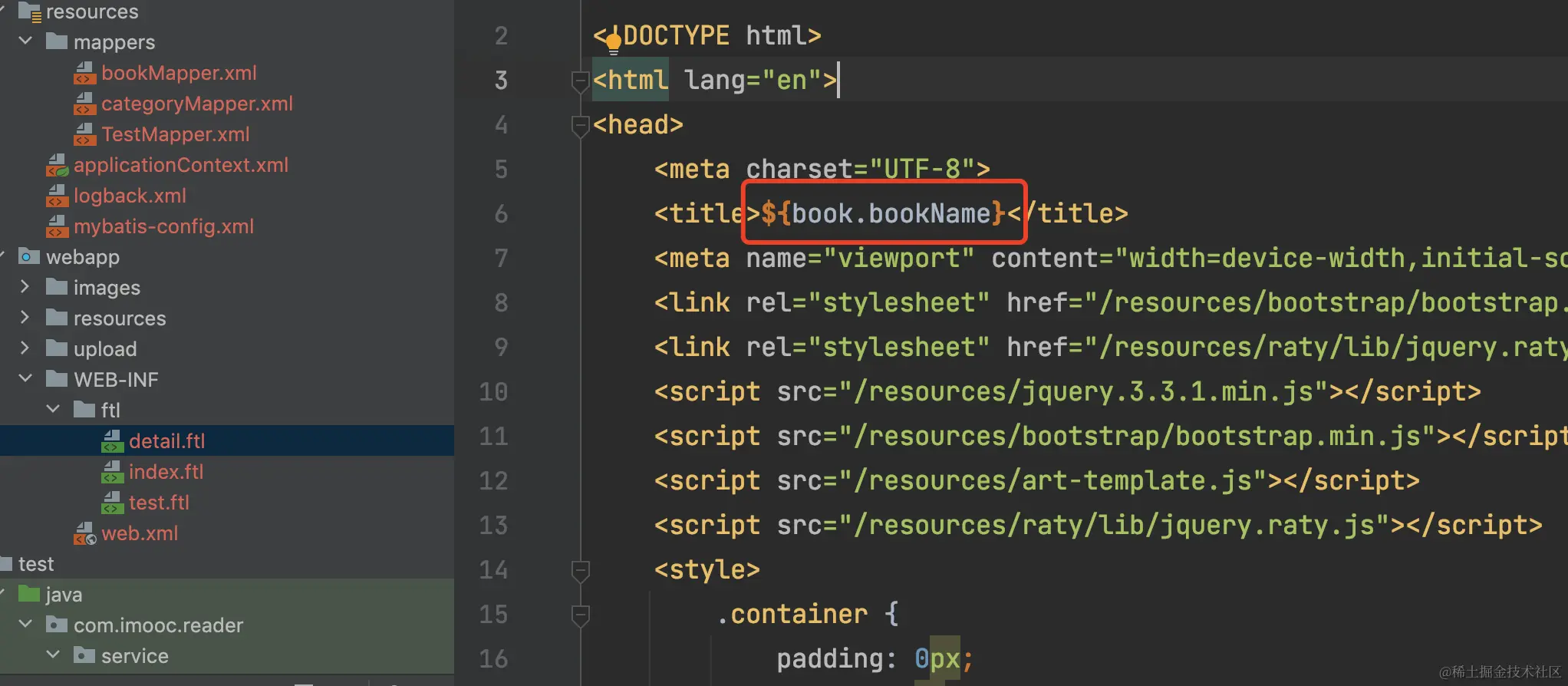Click the intention lightbulb on the DOCTYPE line
Screen dimensions: 1568x686
613,42
